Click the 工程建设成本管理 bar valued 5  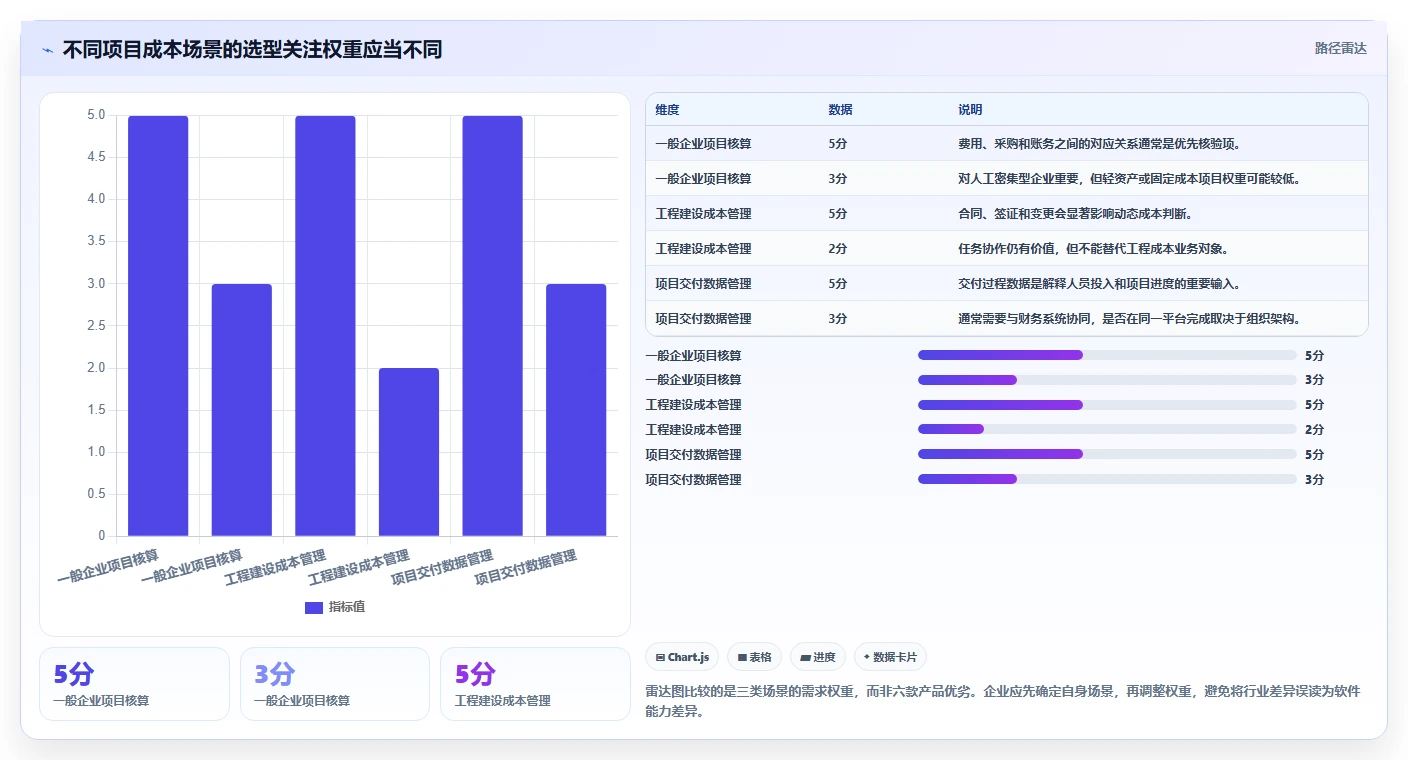tap(325, 326)
